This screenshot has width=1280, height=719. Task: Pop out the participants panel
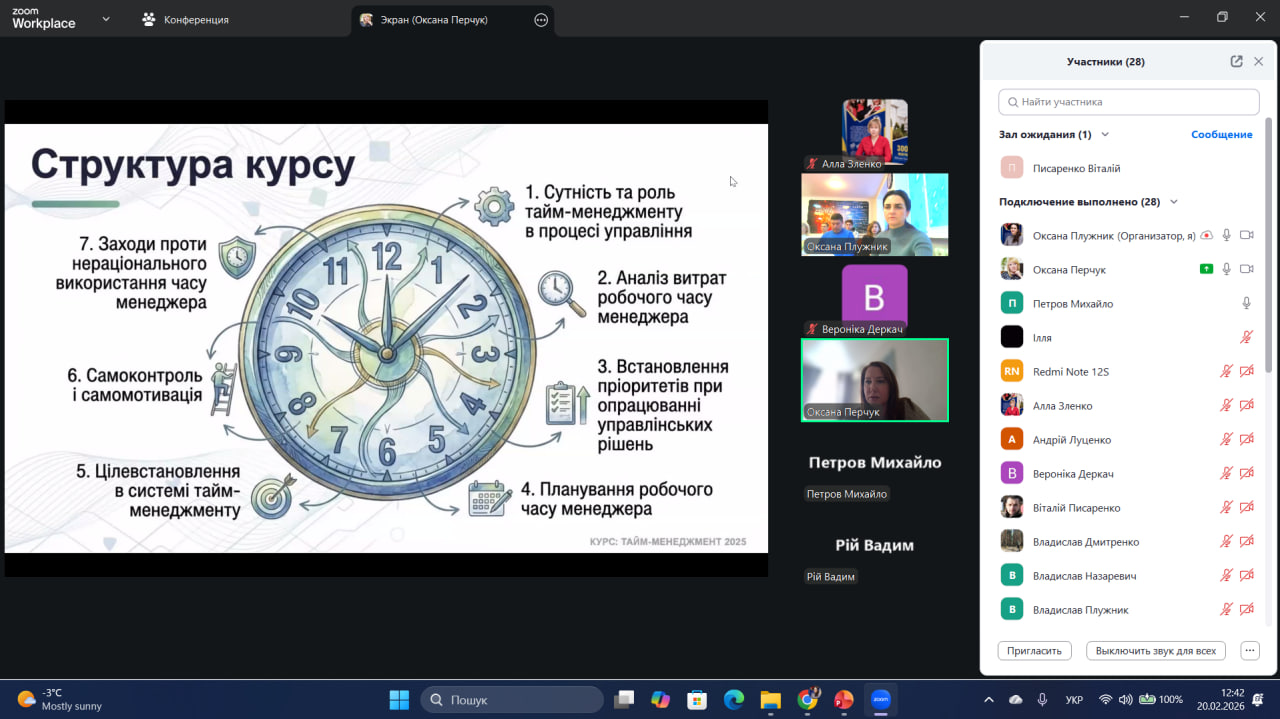(x=1236, y=61)
